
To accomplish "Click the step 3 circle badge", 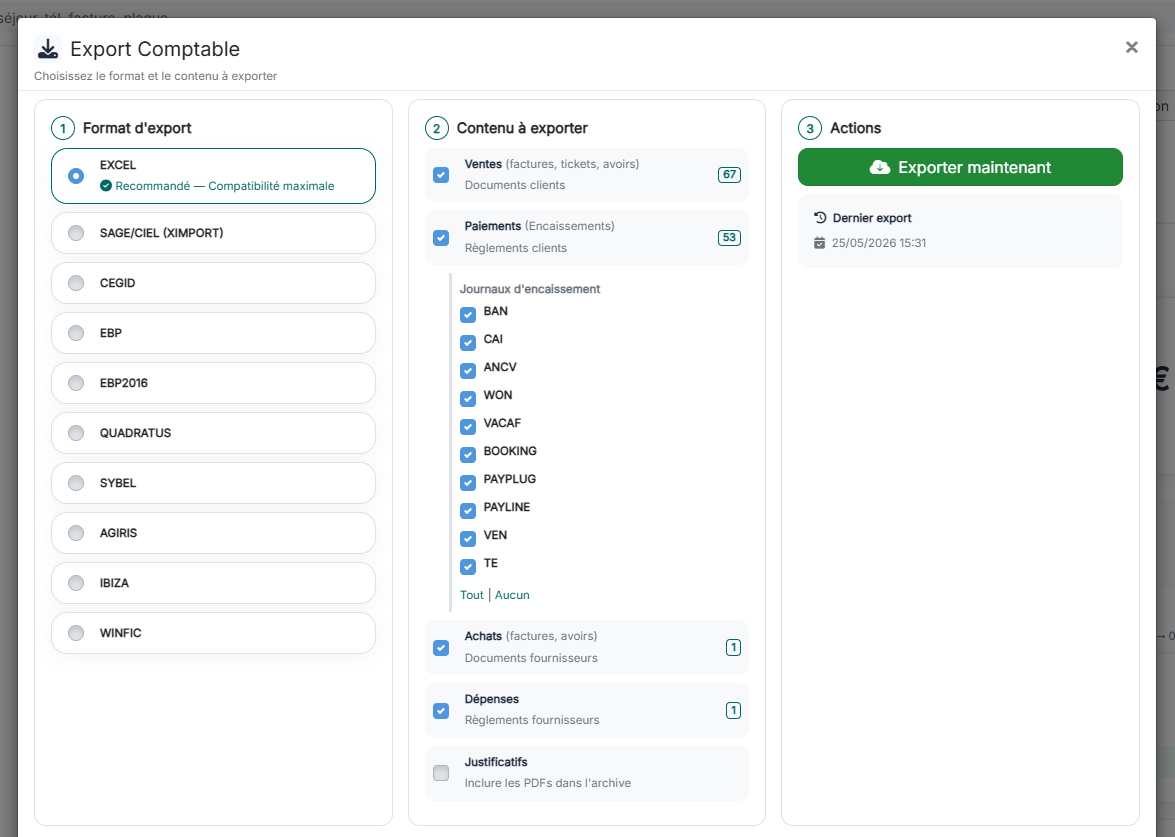I will point(810,128).
